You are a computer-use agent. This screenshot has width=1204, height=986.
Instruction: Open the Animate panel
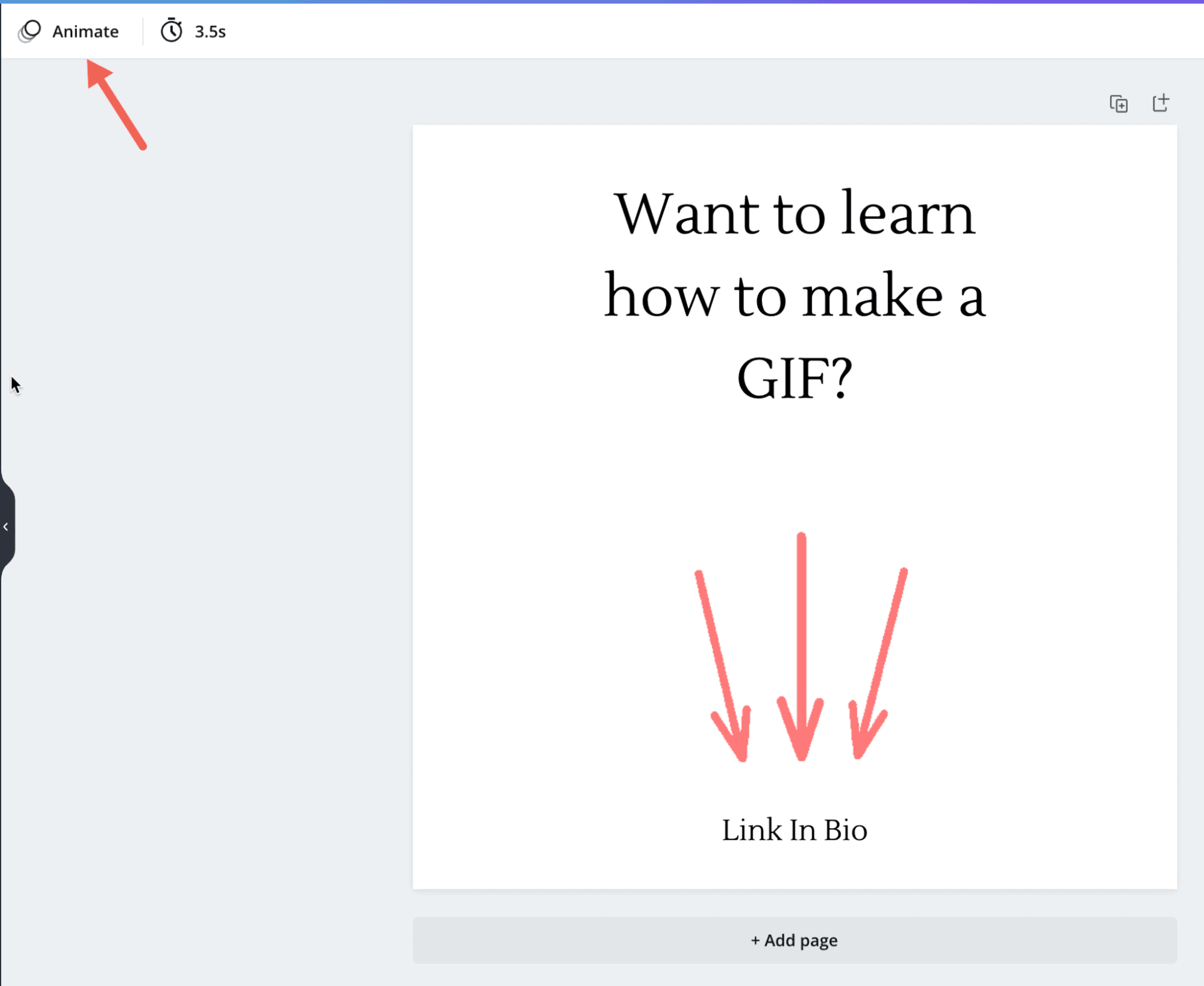(x=69, y=31)
